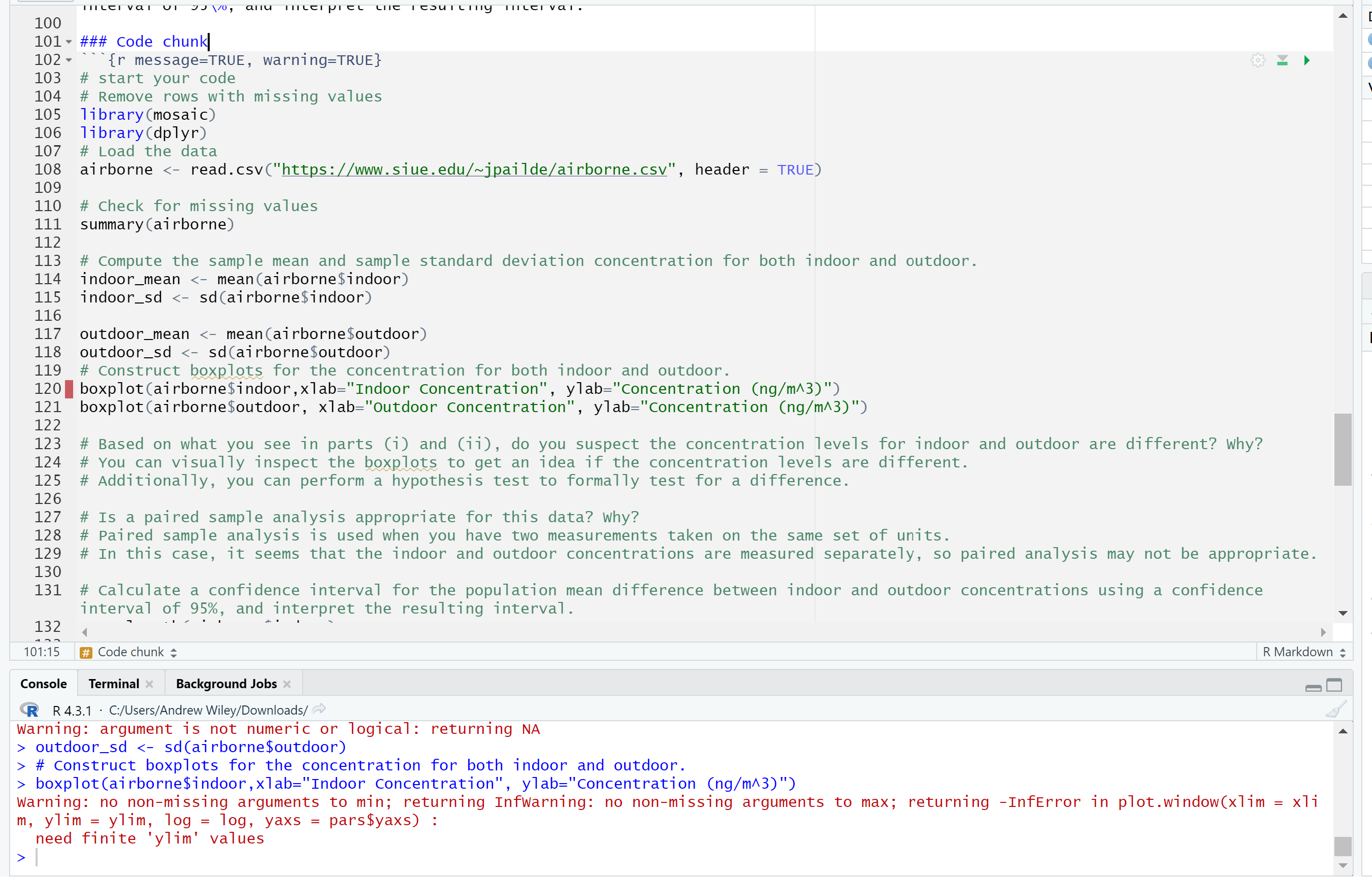1372x877 pixels.
Task: Fold the code chunk at line 102
Action: pyautogui.click(x=69, y=60)
